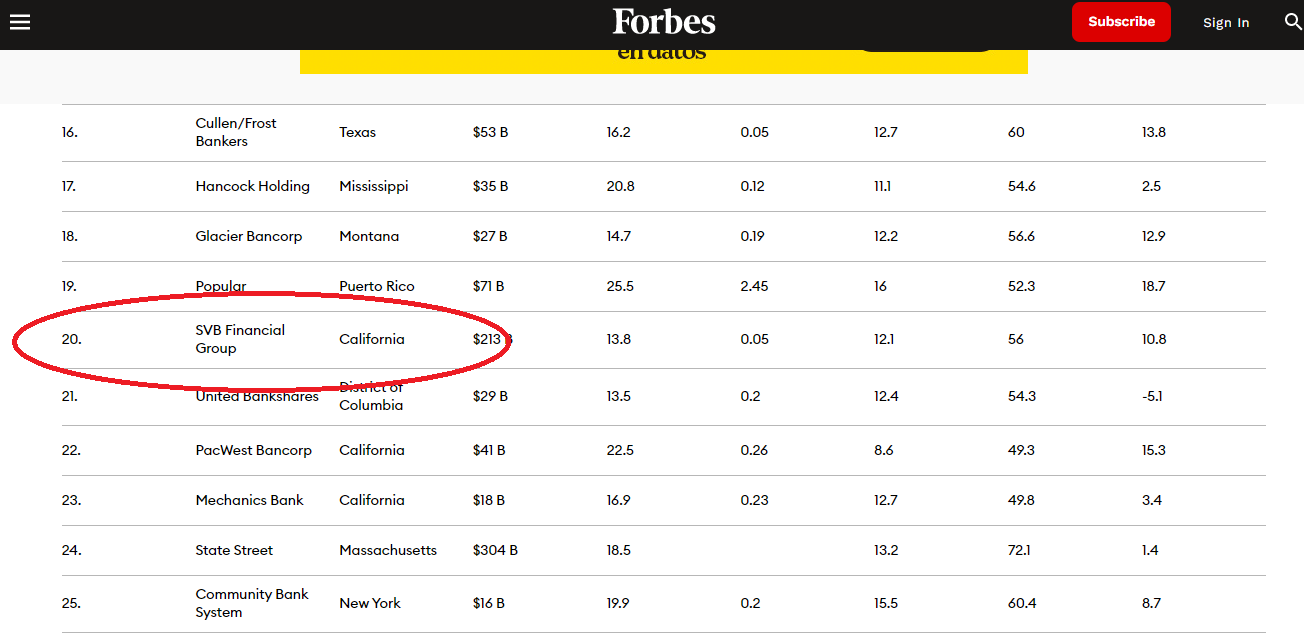Select the Massachusetts state cell
The image size is (1304, 644).
[x=388, y=550]
